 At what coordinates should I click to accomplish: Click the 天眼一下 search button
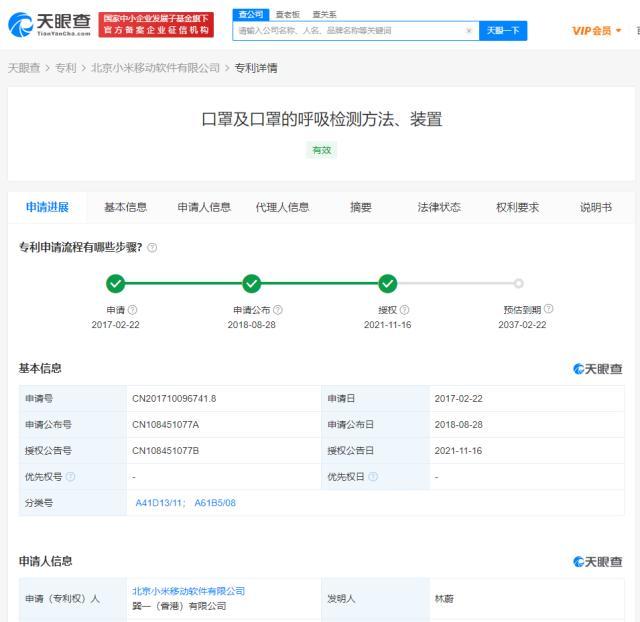coord(503,31)
